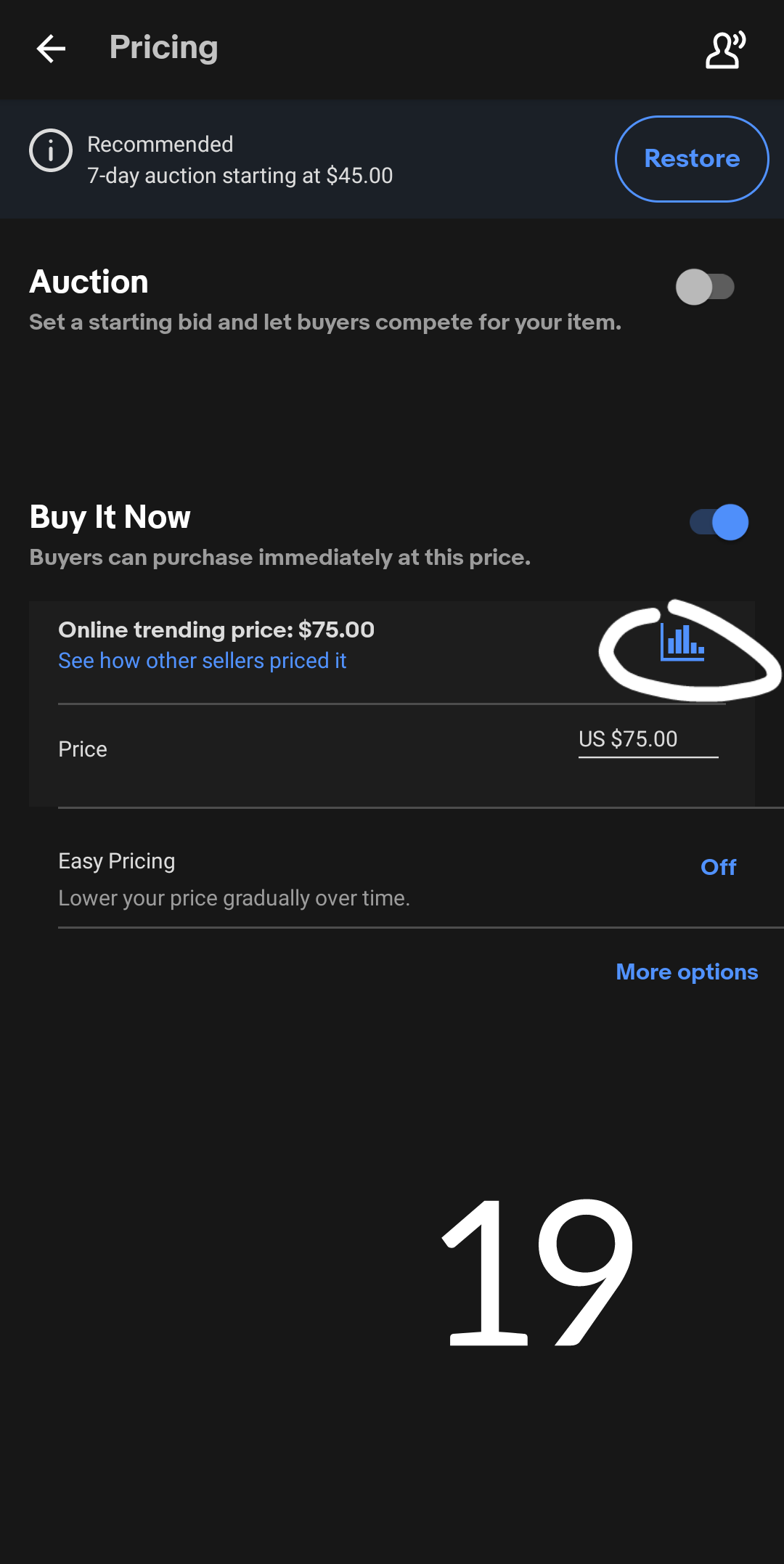Tap the 7-day auction recommendation text
Viewport: 784px width, 1564px height.
[x=240, y=176]
